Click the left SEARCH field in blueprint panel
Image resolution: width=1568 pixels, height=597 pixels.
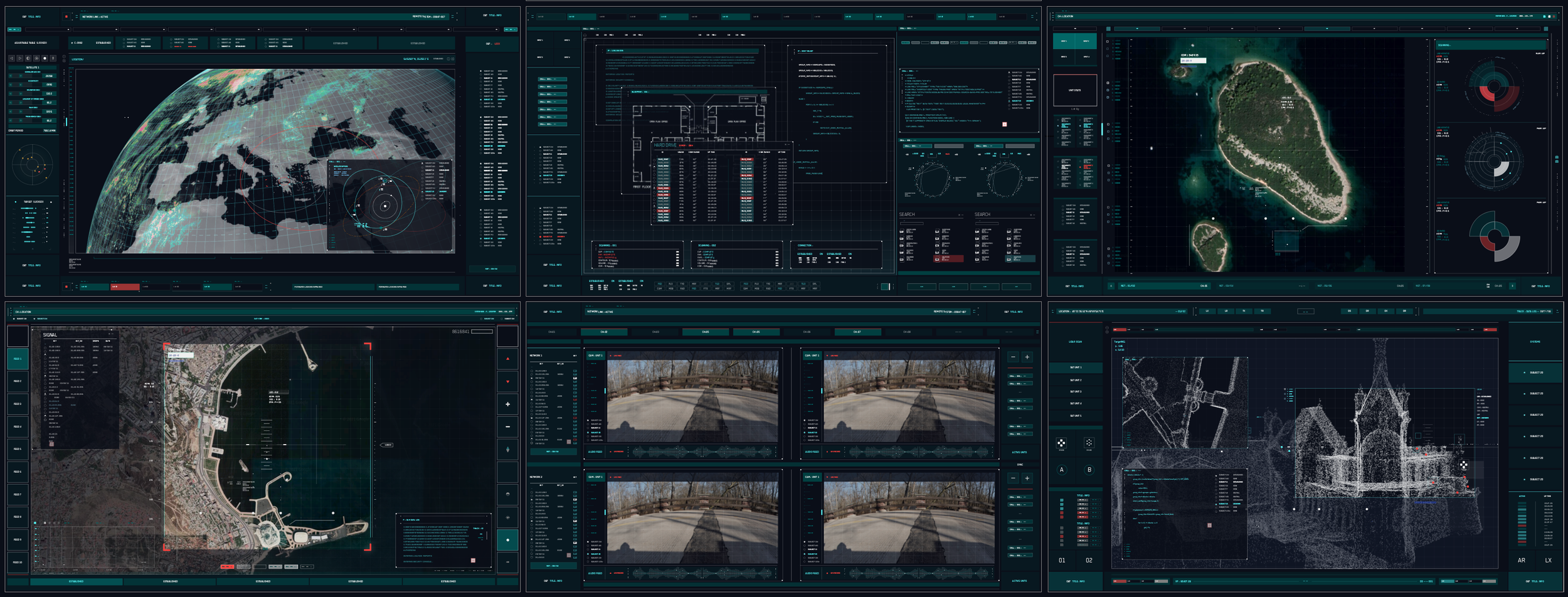(x=912, y=223)
